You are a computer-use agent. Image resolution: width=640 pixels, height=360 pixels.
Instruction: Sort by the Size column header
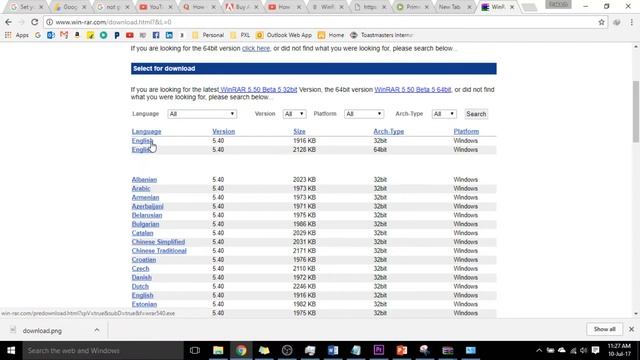[299, 131]
